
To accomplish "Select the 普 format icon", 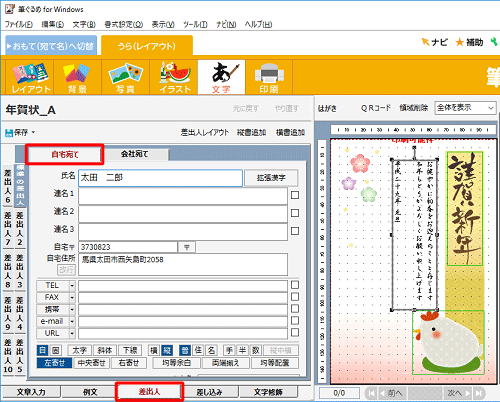I will pyautogui.click(x=185, y=350).
